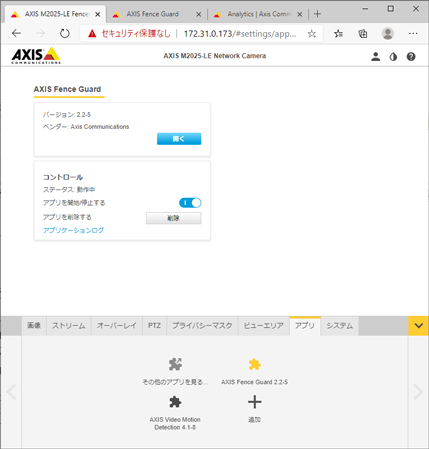Reload the page with refresh icon
This screenshot has width=429, height=449.
click(x=65, y=33)
